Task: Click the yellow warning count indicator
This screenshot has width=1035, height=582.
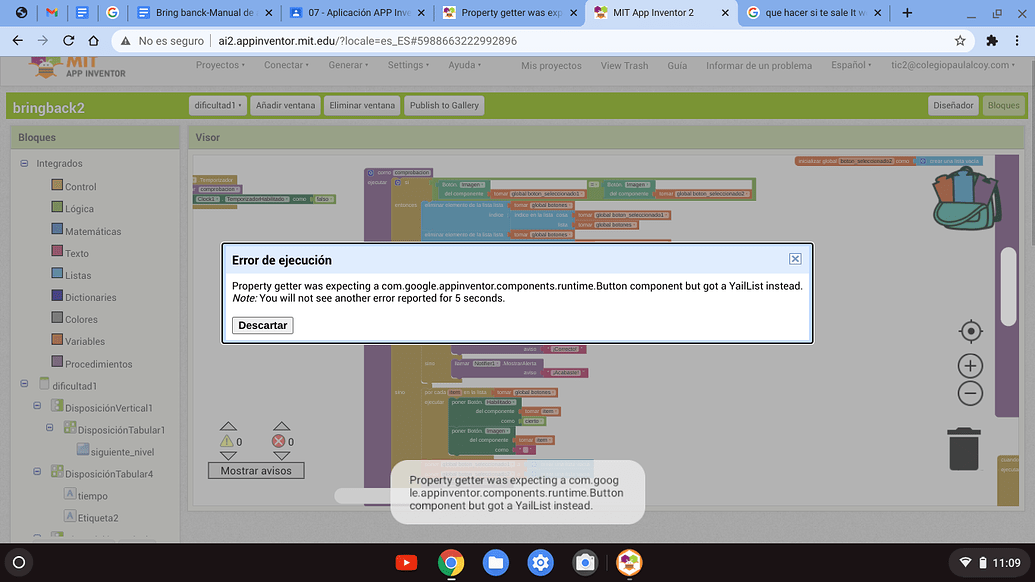Action: (226, 440)
